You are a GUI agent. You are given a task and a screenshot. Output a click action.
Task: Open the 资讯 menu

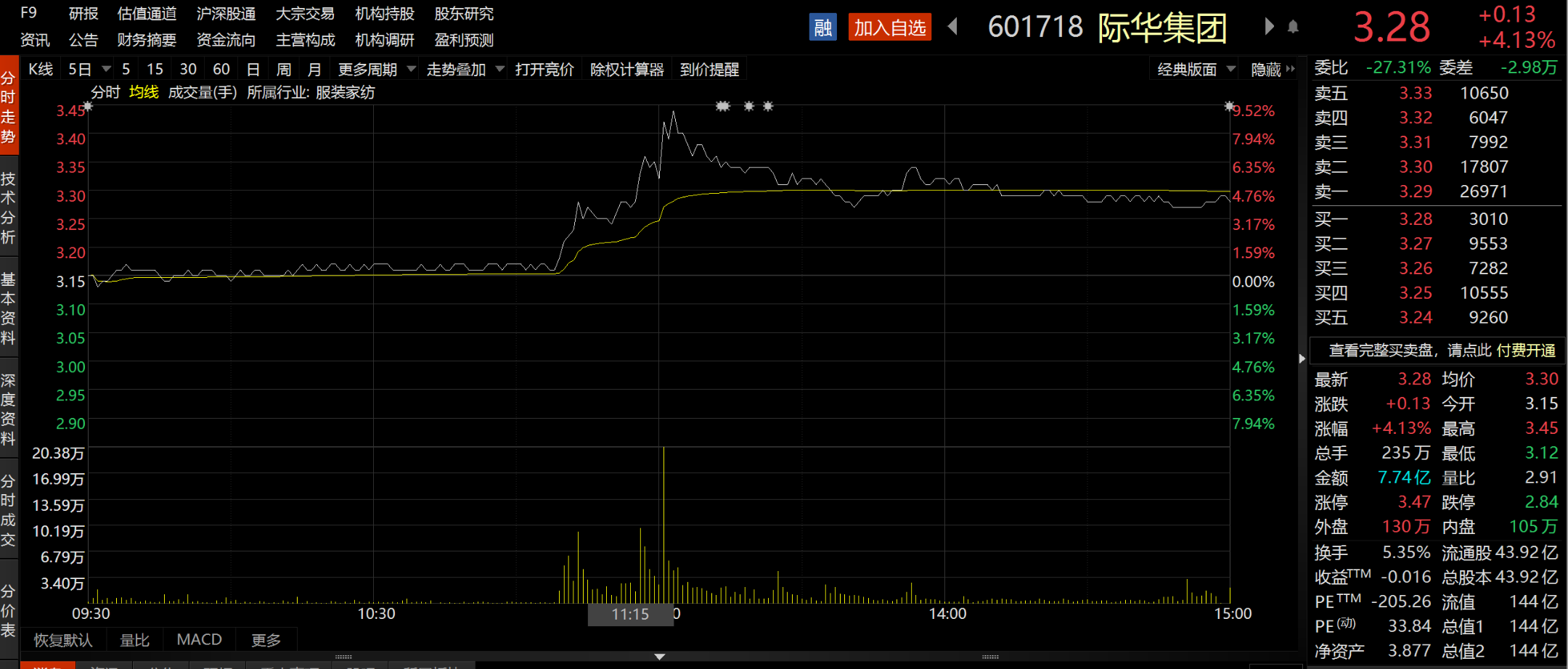35,40
